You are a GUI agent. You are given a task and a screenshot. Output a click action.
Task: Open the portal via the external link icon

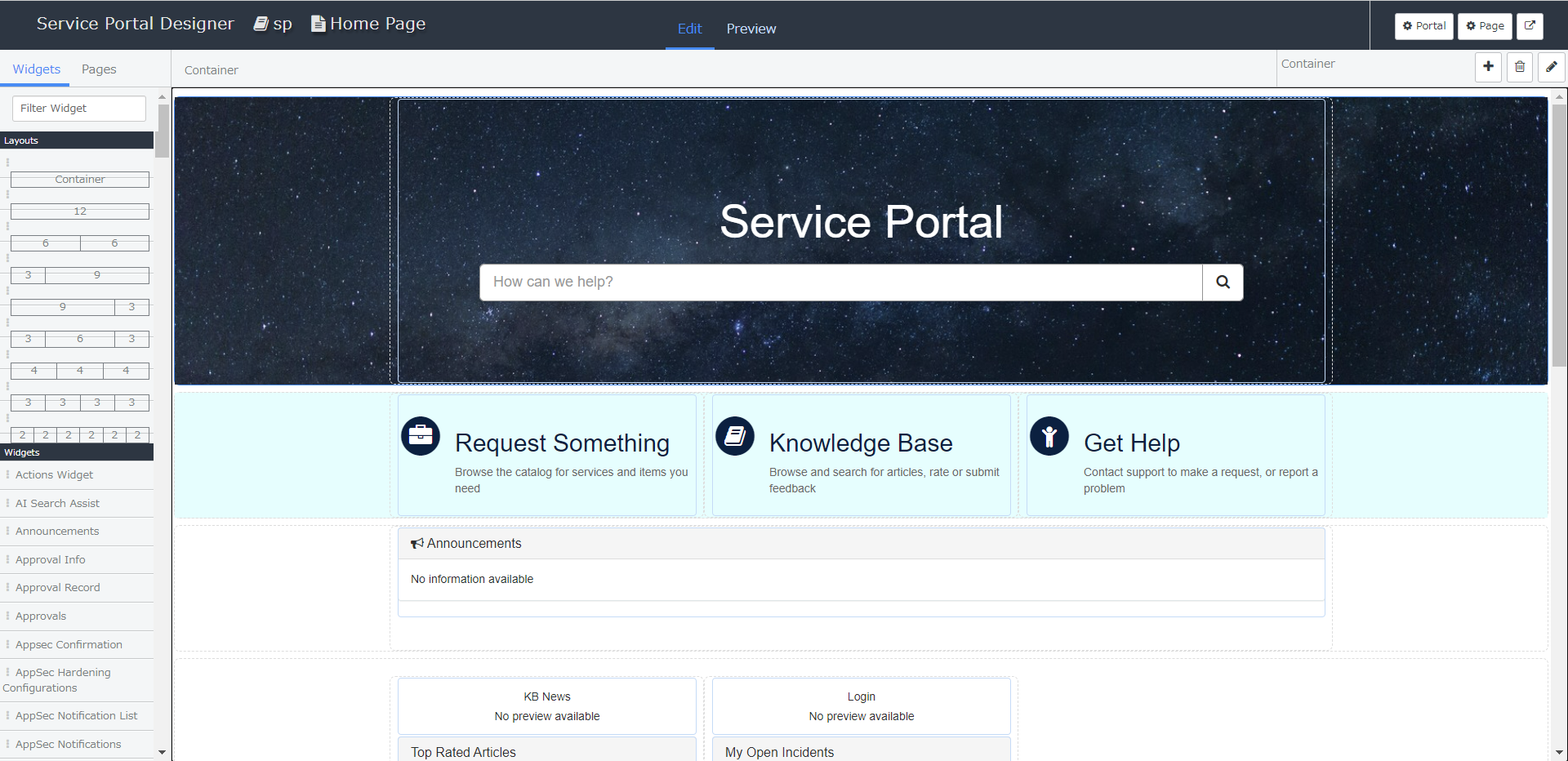click(x=1530, y=25)
